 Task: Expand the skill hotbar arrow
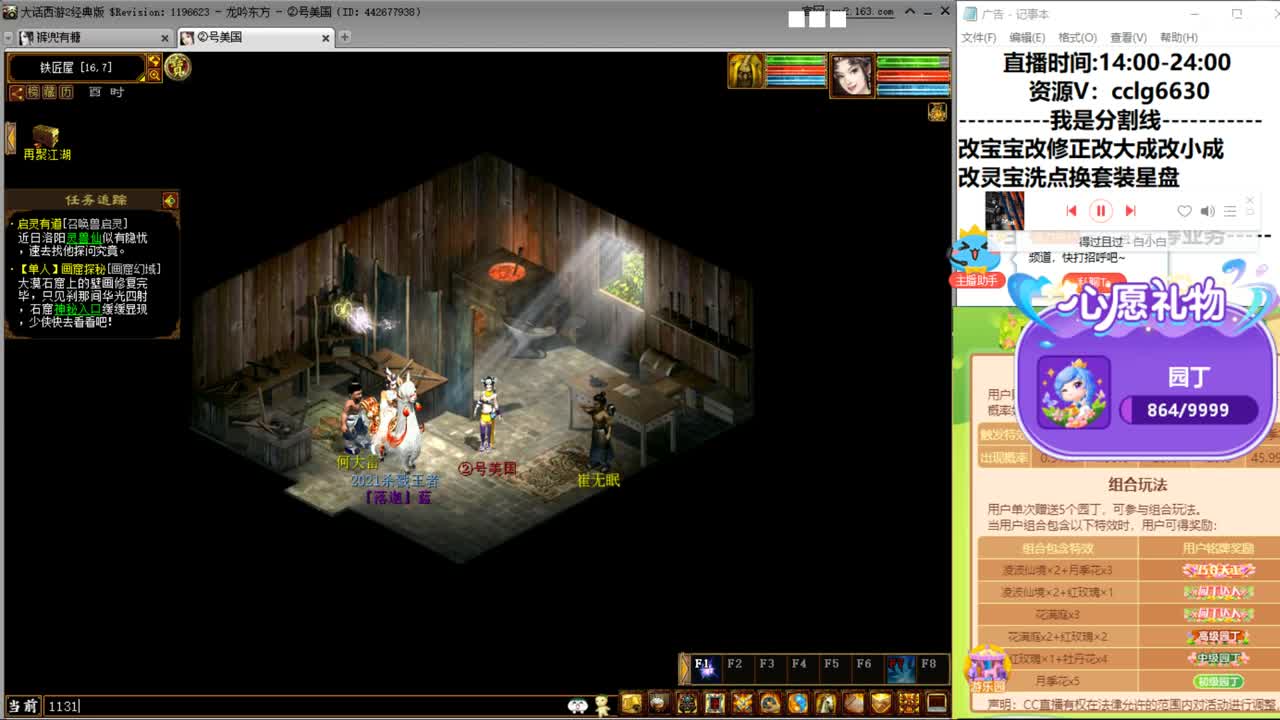tap(684, 668)
